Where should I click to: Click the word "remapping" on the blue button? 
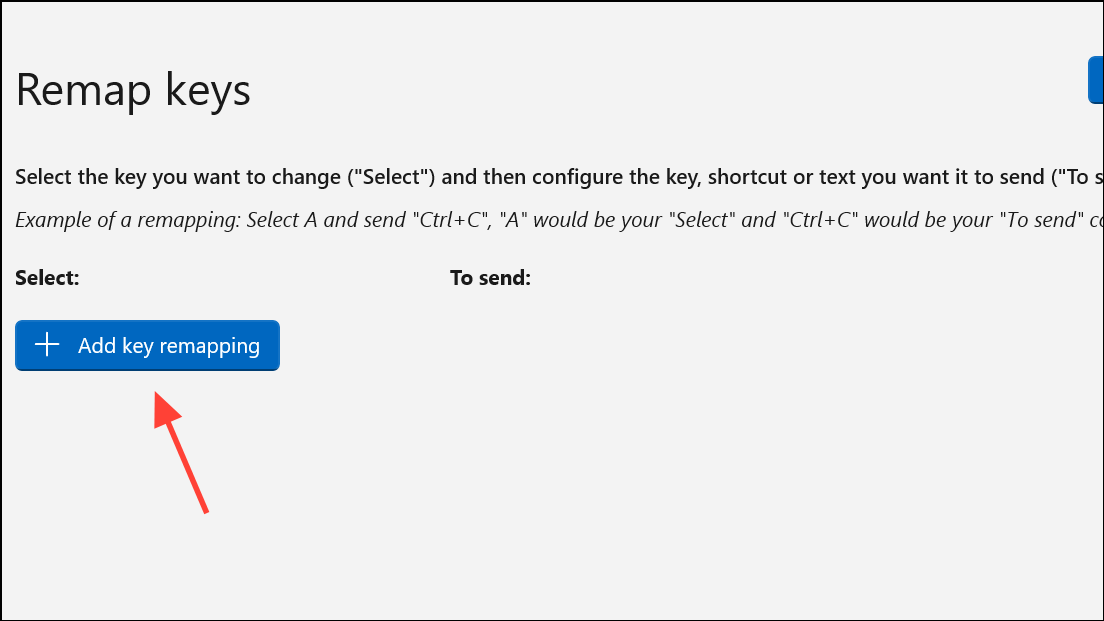[210, 346]
